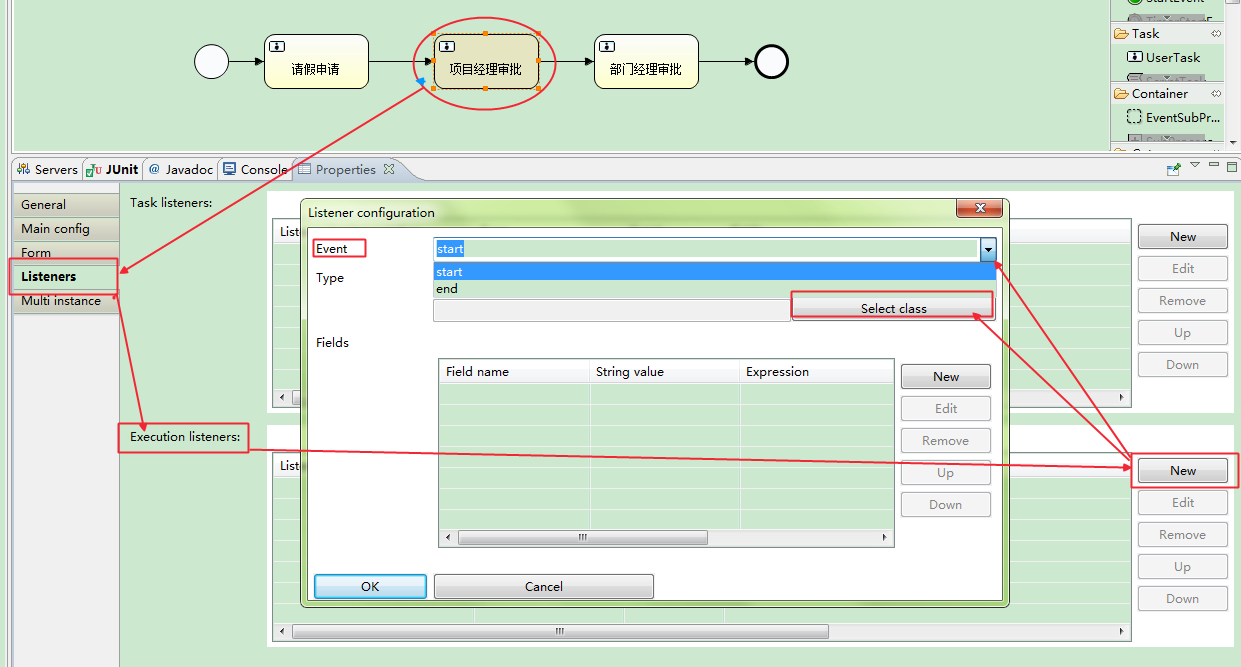The width and height of the screenshot is (1241, 667).
Task: Click the Expression column header
Action: (x=816, y=371)
